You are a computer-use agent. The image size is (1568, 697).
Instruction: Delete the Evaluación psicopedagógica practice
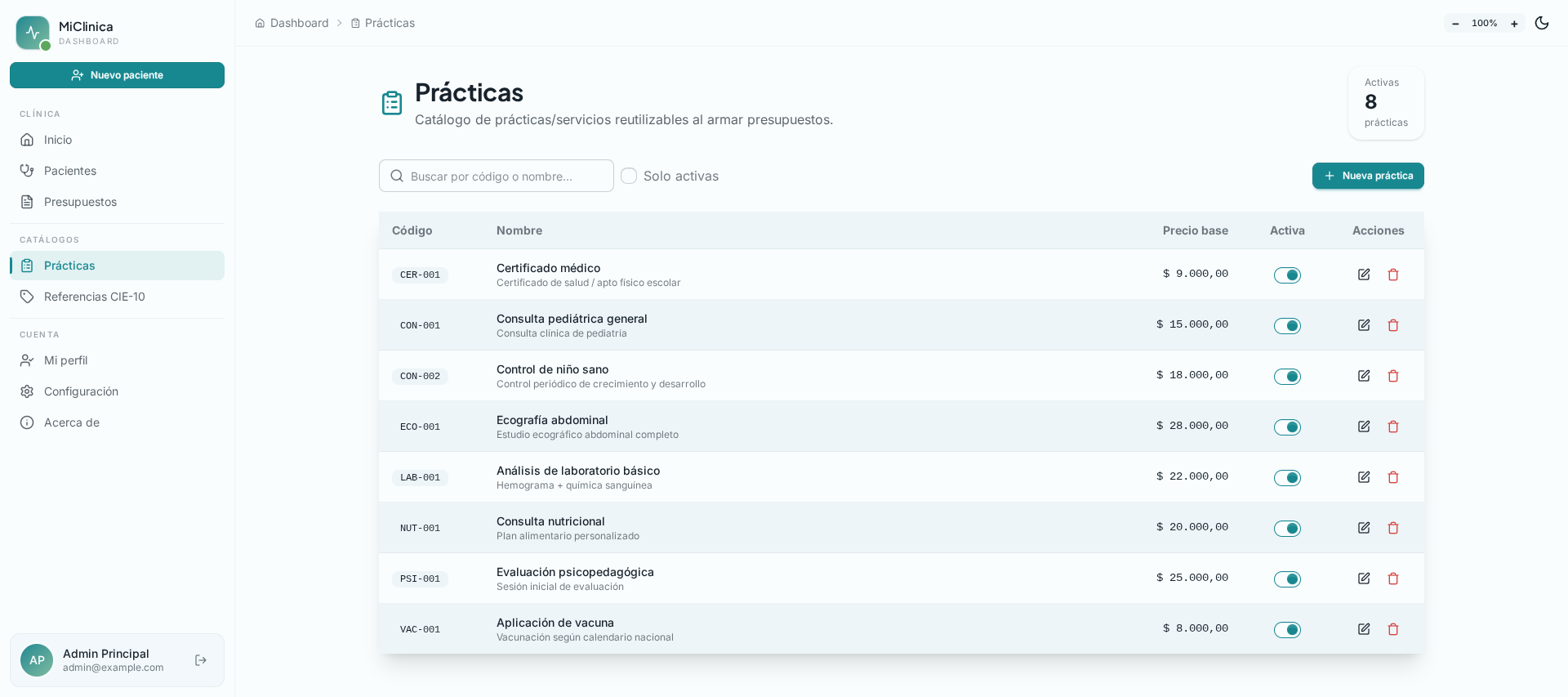click(1393, 579)
